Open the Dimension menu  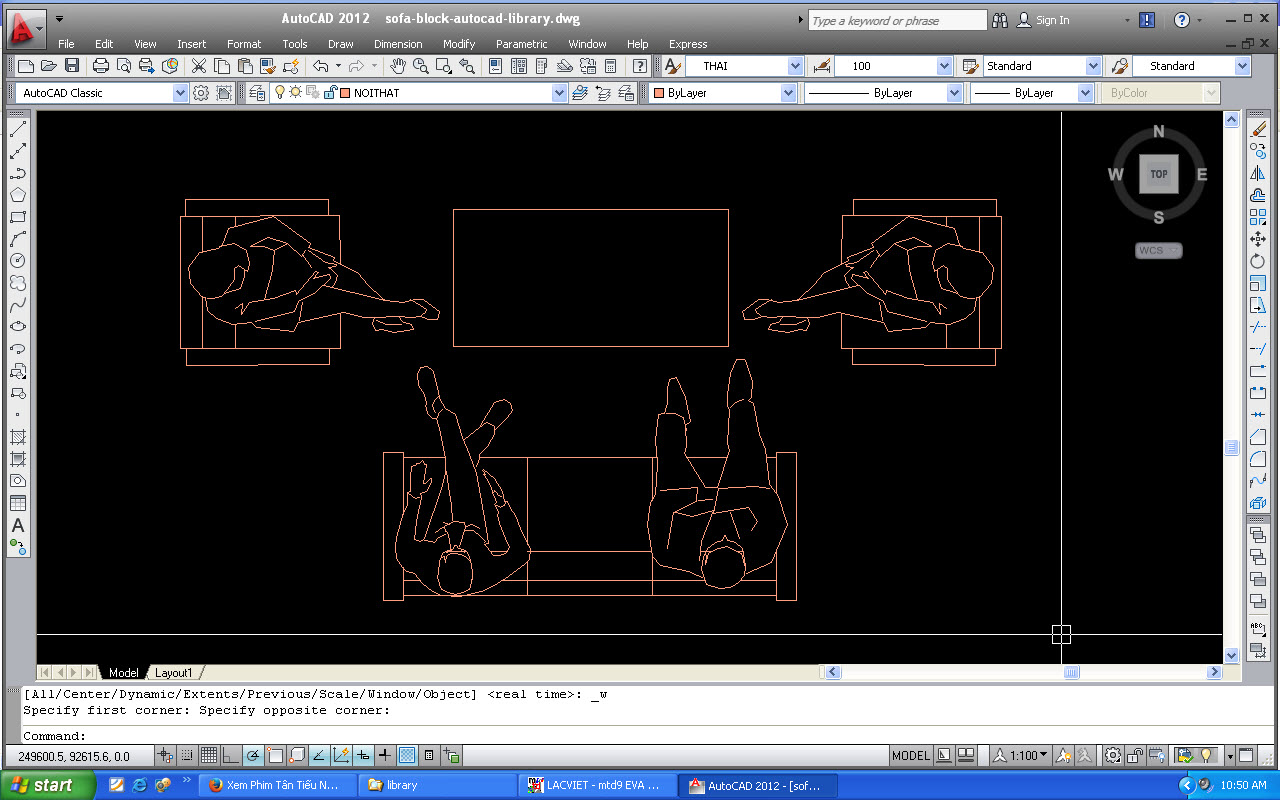point(398,44)
